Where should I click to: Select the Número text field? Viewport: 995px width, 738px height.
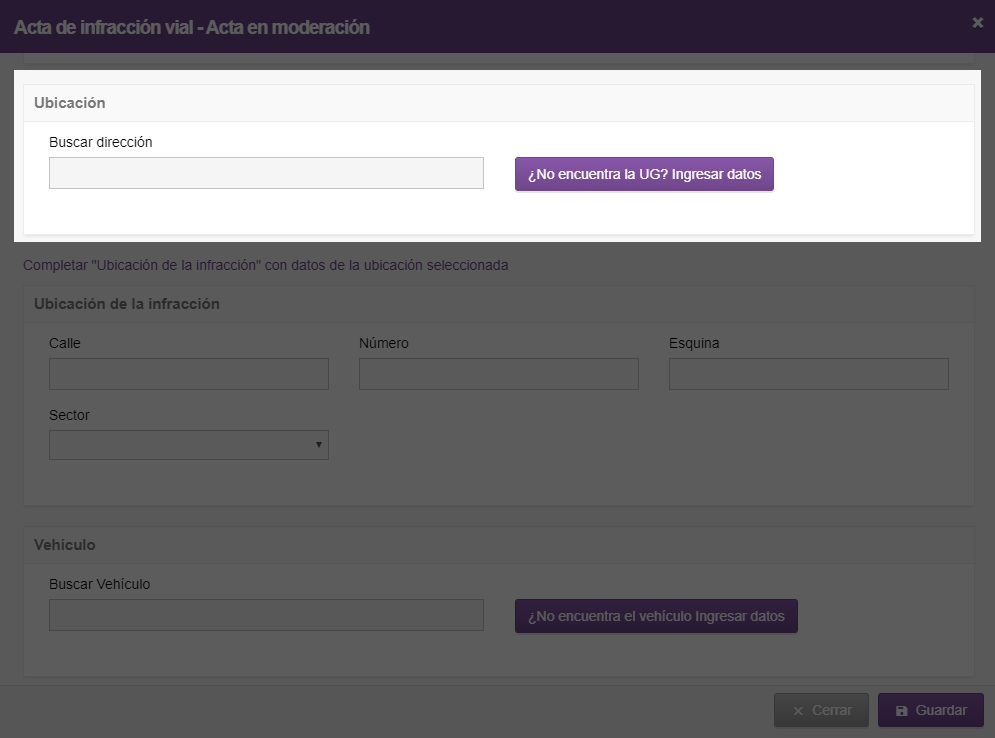click(498, 374)
